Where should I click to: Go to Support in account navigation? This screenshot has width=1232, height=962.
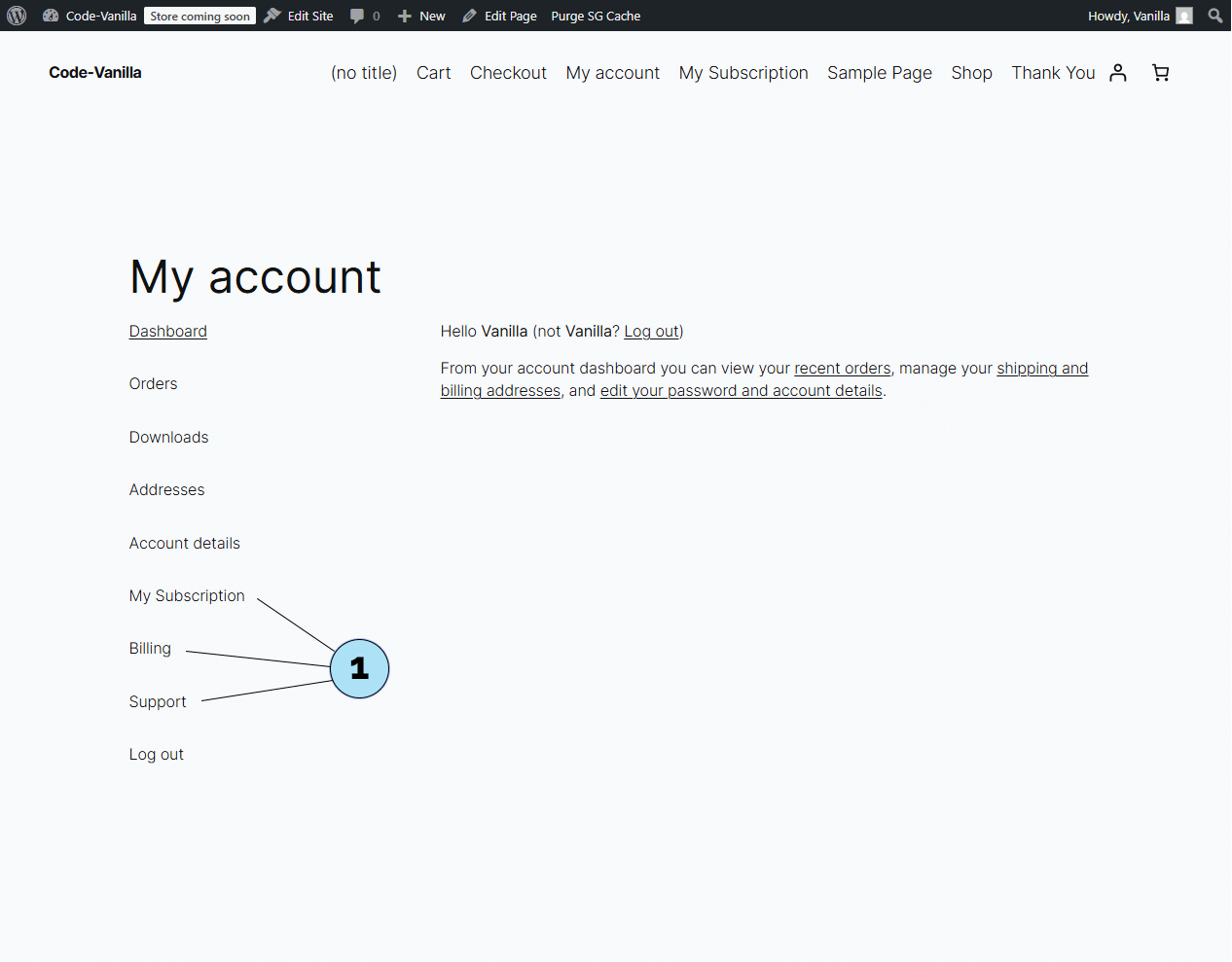pyautogui.click(x=158, y=702)
